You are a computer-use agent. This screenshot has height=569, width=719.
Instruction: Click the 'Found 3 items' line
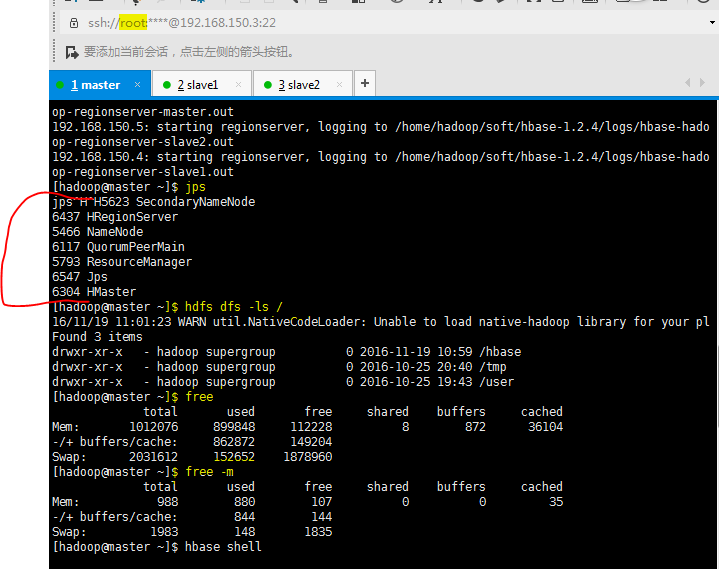click(97, 337)
